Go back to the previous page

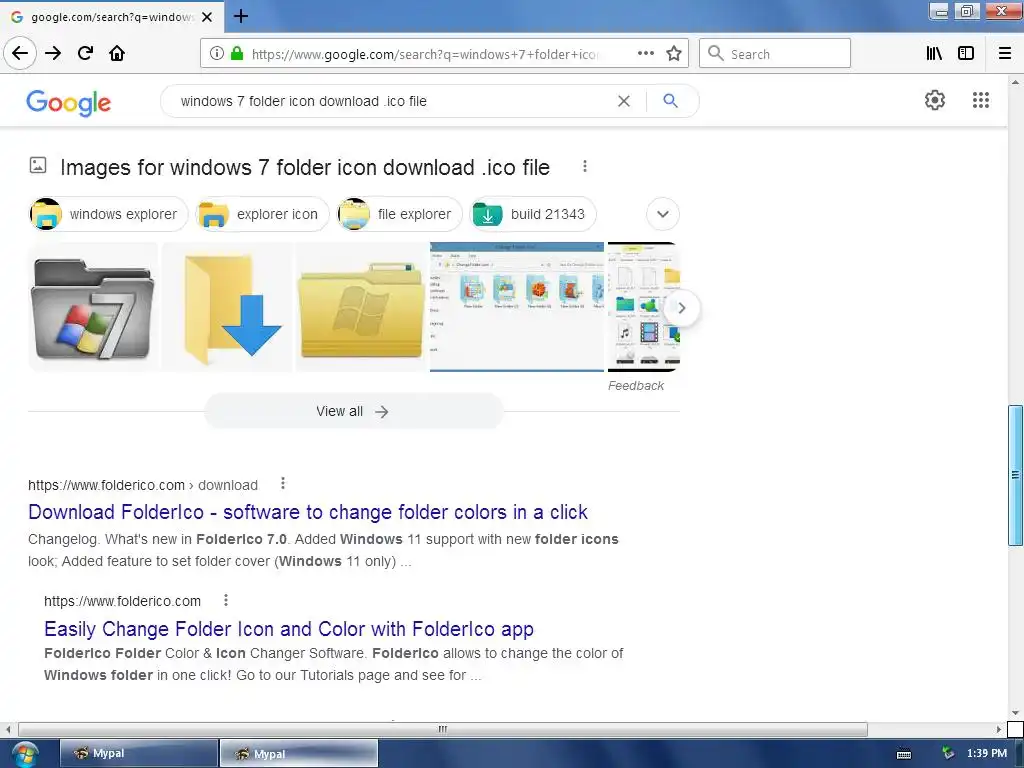tap(20, 53)
